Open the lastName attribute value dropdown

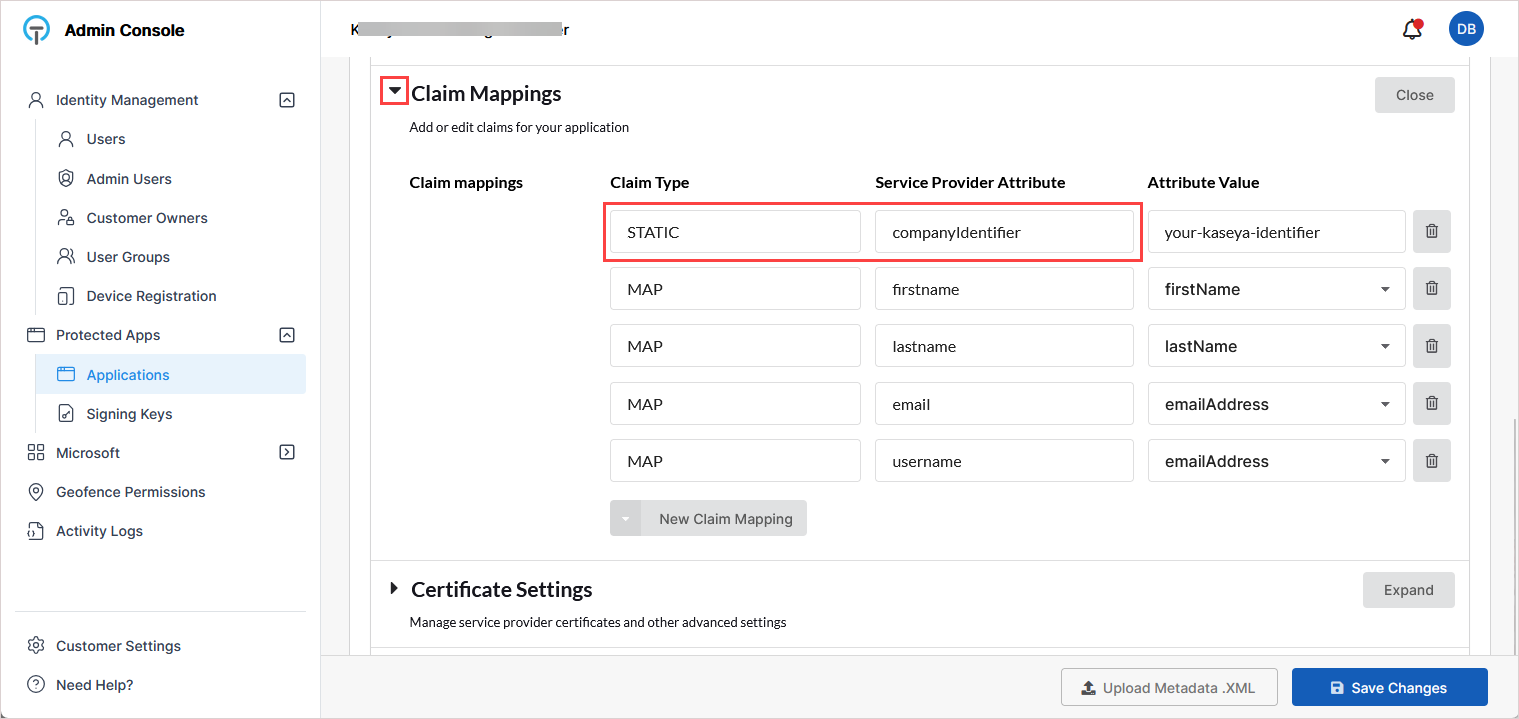[x=1384, y=346]
